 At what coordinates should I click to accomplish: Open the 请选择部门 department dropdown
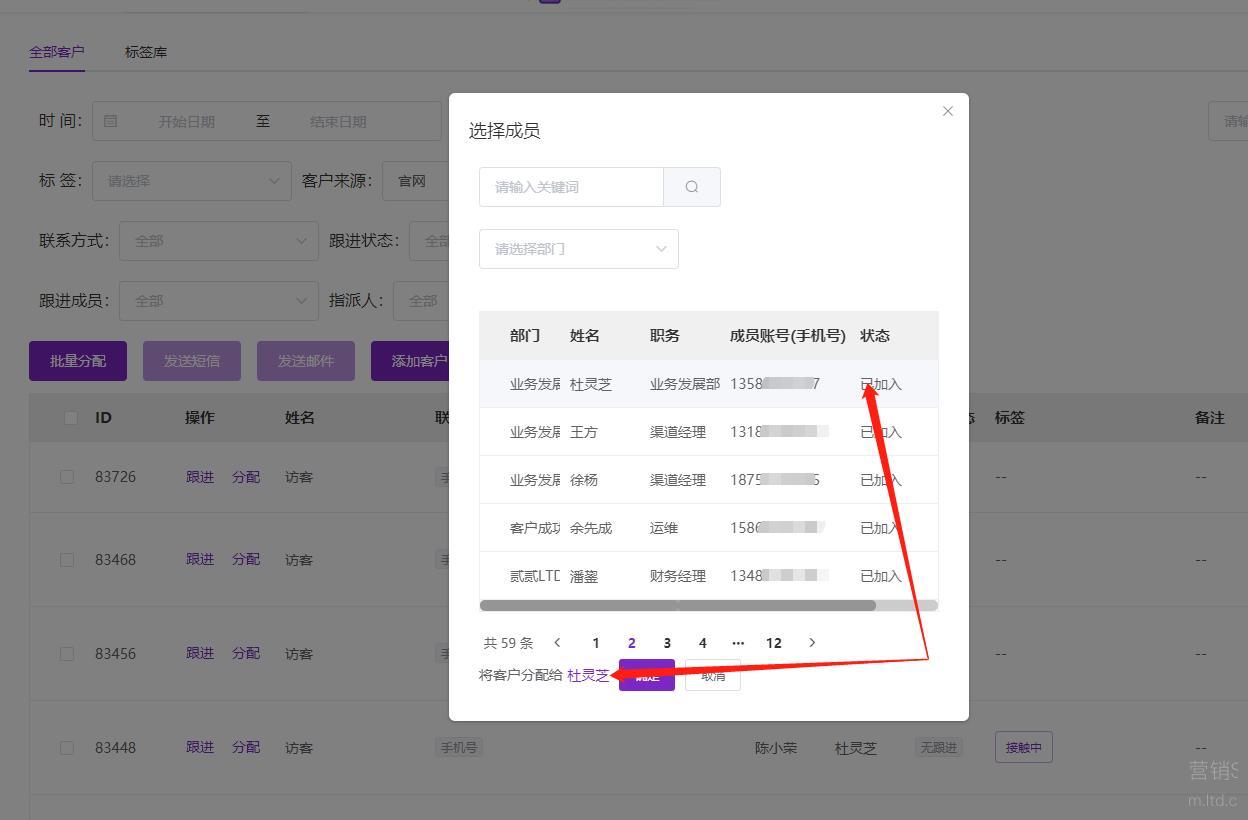578,249
